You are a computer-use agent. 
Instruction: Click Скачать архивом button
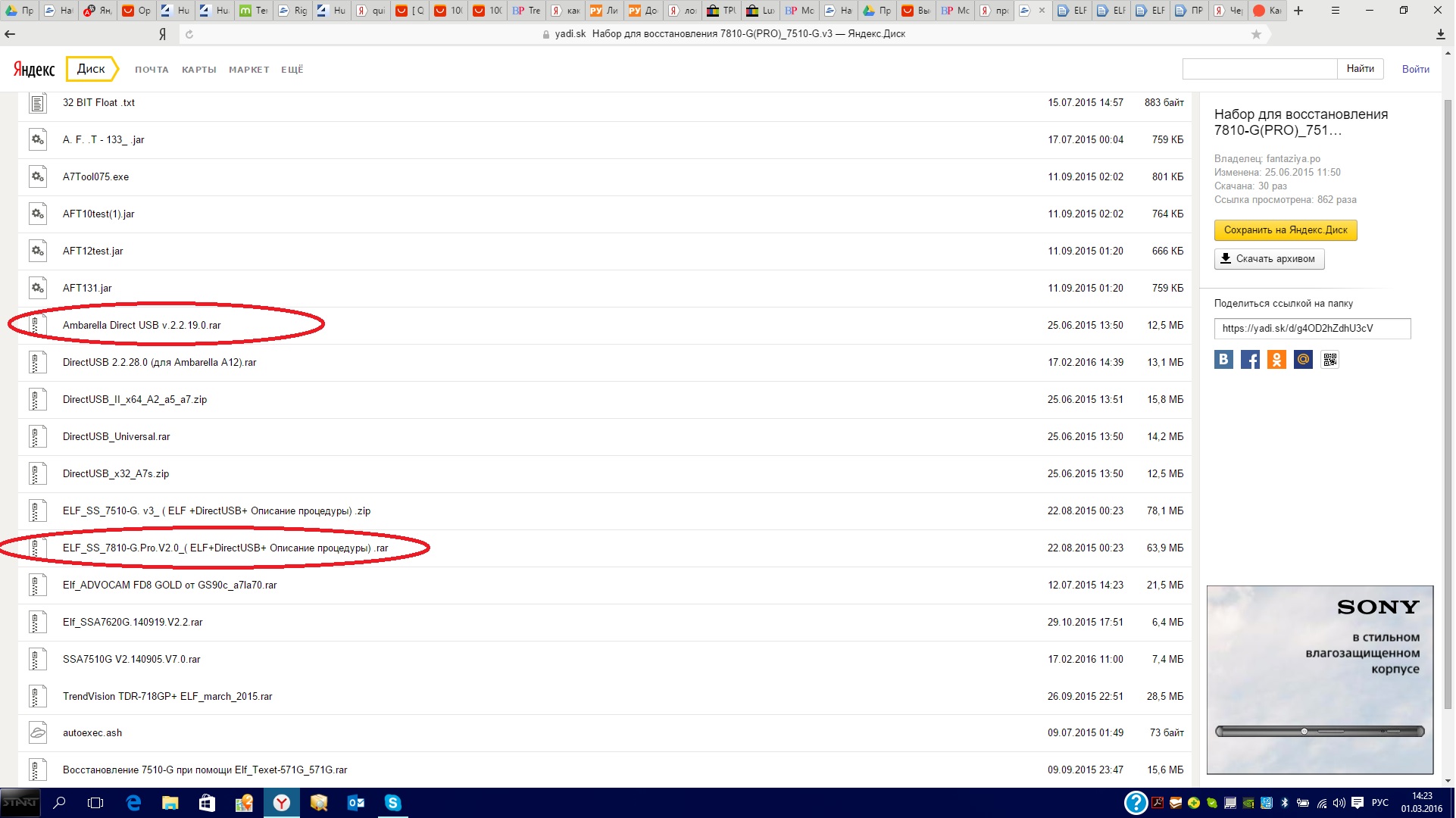[1269, 259]
